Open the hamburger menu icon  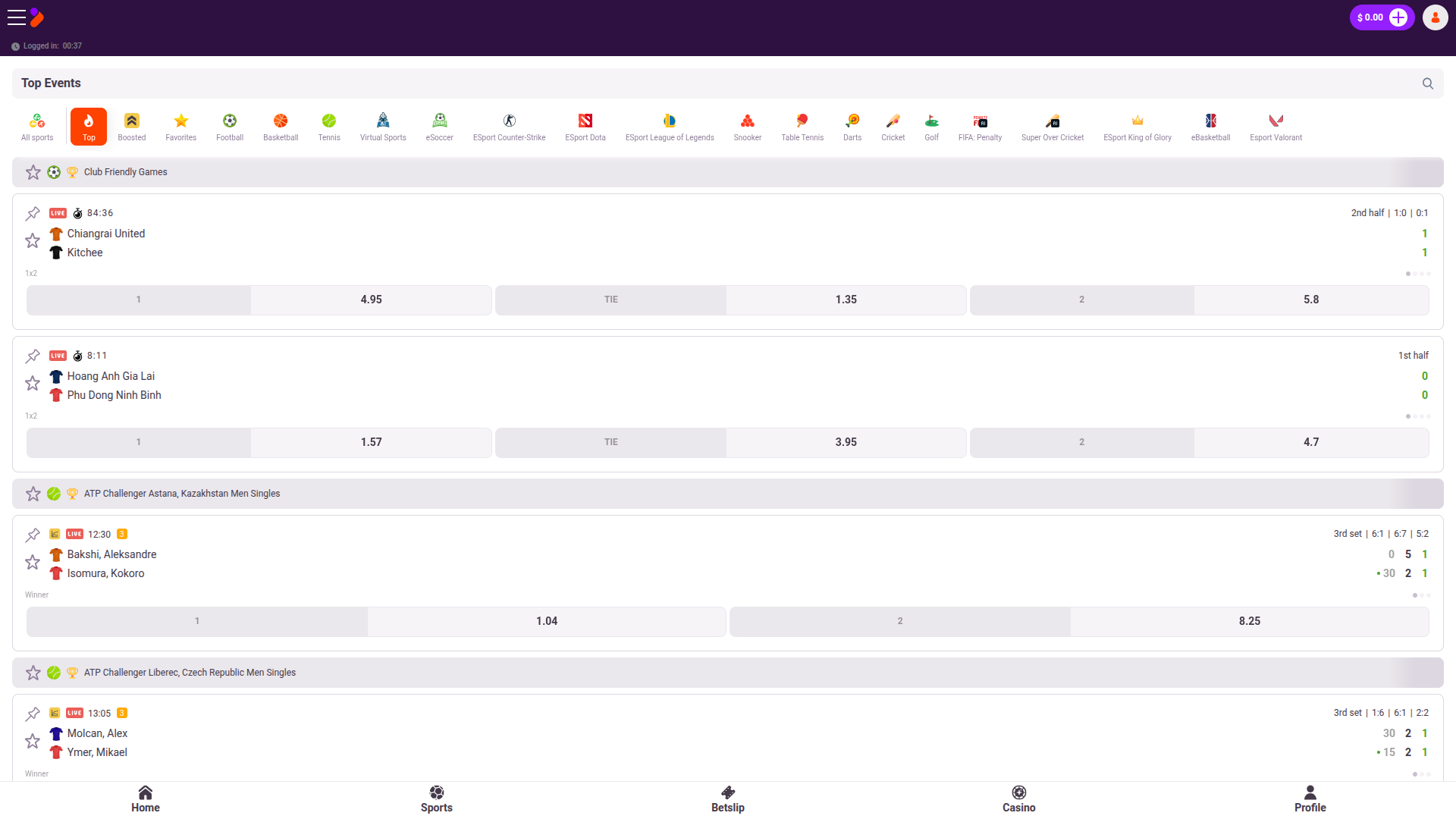tap(17, 17)
